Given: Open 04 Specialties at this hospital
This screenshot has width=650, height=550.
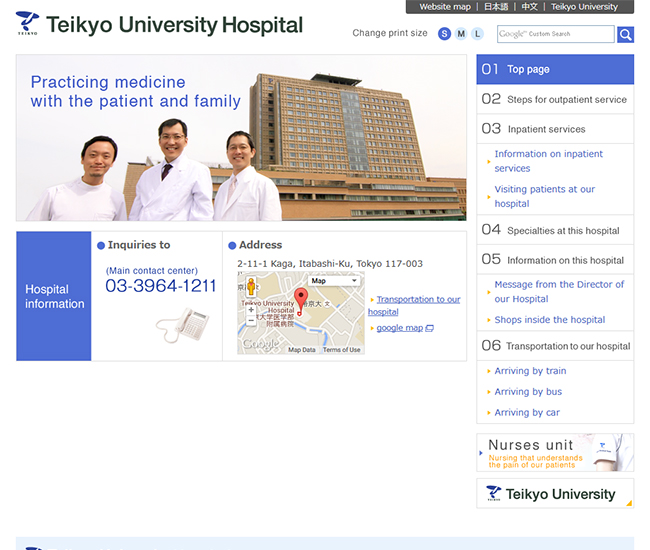Looking at the screenshot, I should click(555, 230).
